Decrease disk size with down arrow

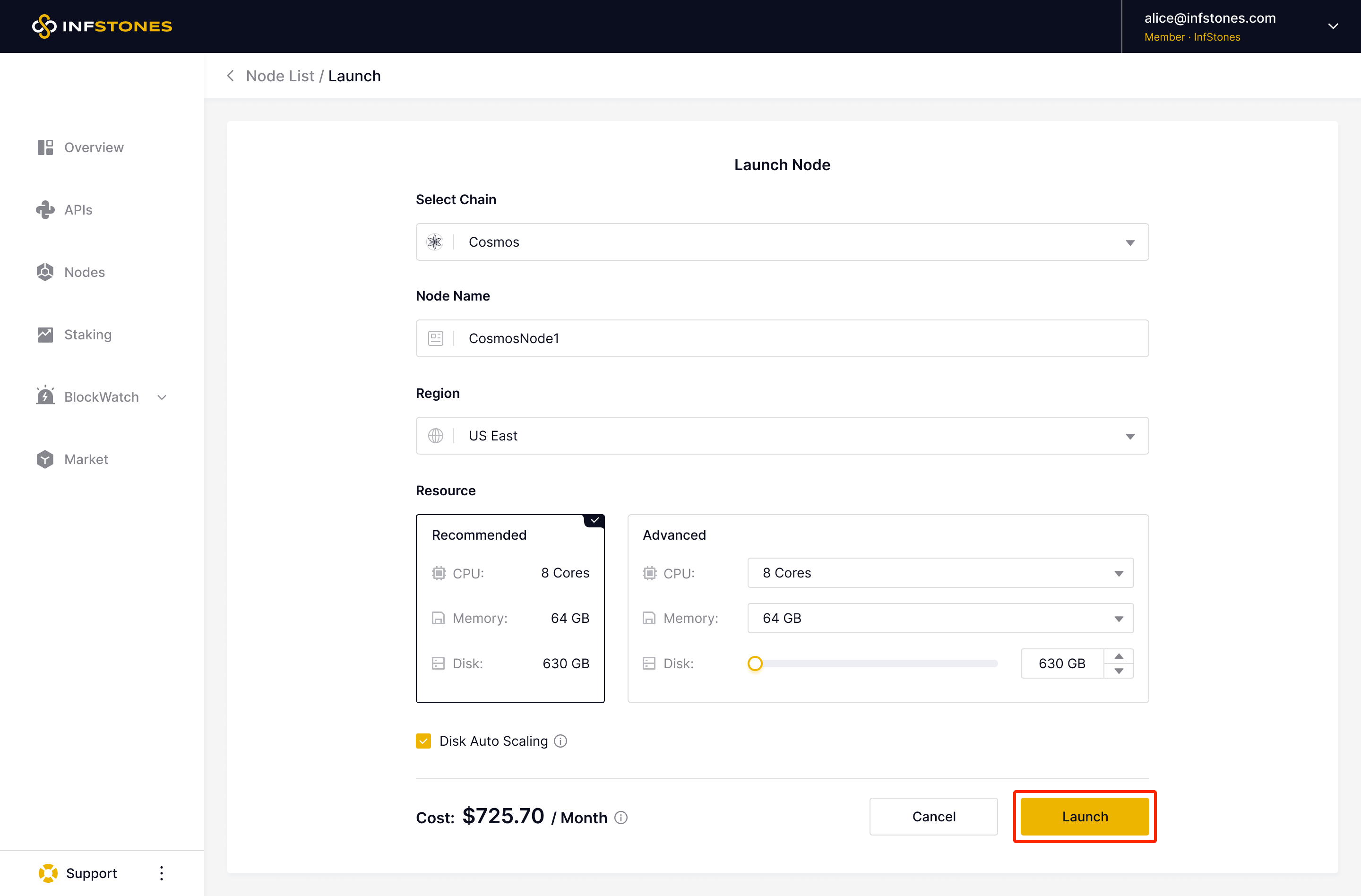pyautogui.click(x=1119, y=671)
